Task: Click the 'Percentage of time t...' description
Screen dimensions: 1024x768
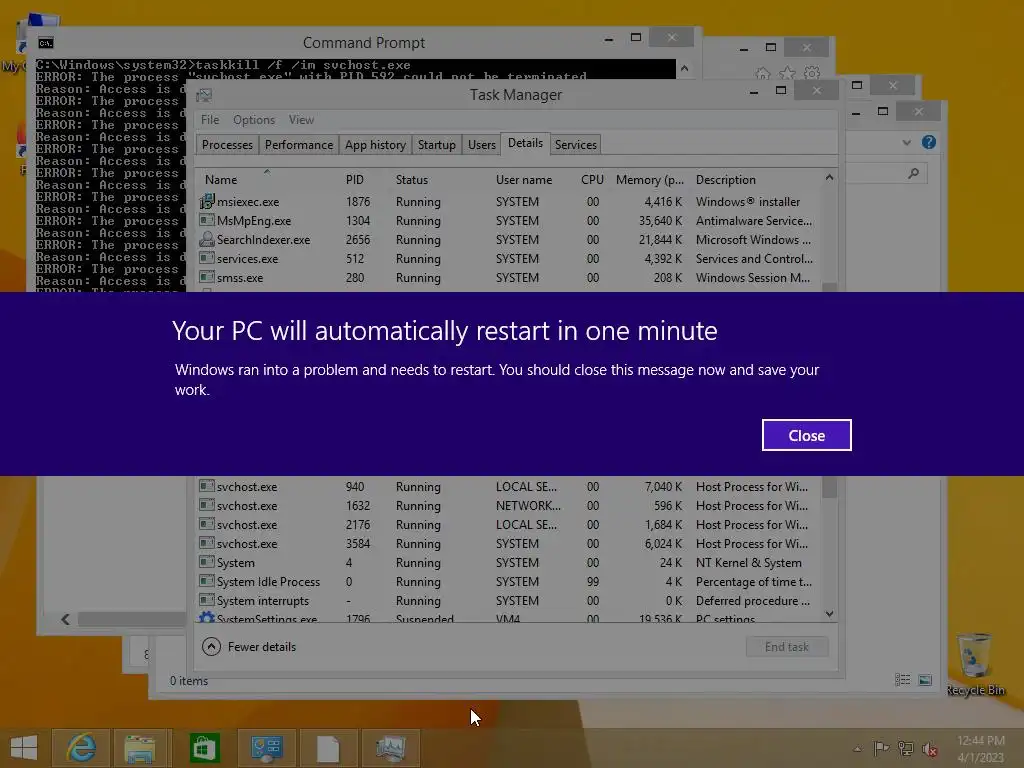Action: tap(754, 581)
